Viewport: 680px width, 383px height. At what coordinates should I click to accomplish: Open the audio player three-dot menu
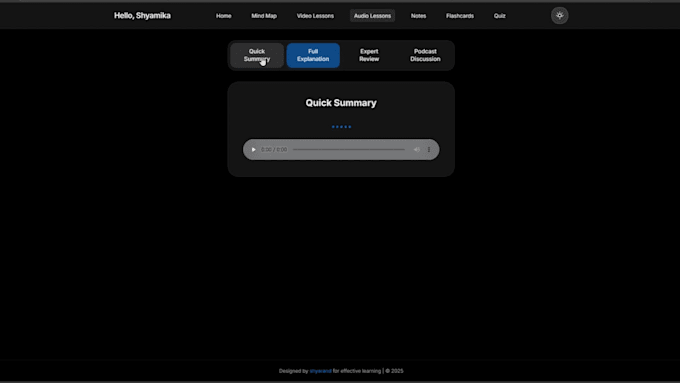429,150
